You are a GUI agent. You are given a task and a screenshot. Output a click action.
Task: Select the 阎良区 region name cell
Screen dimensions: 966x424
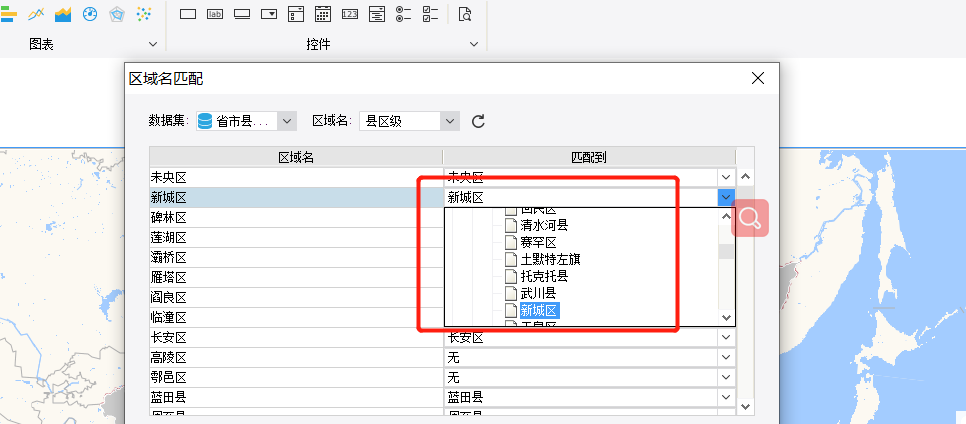(x=296, y=298)
